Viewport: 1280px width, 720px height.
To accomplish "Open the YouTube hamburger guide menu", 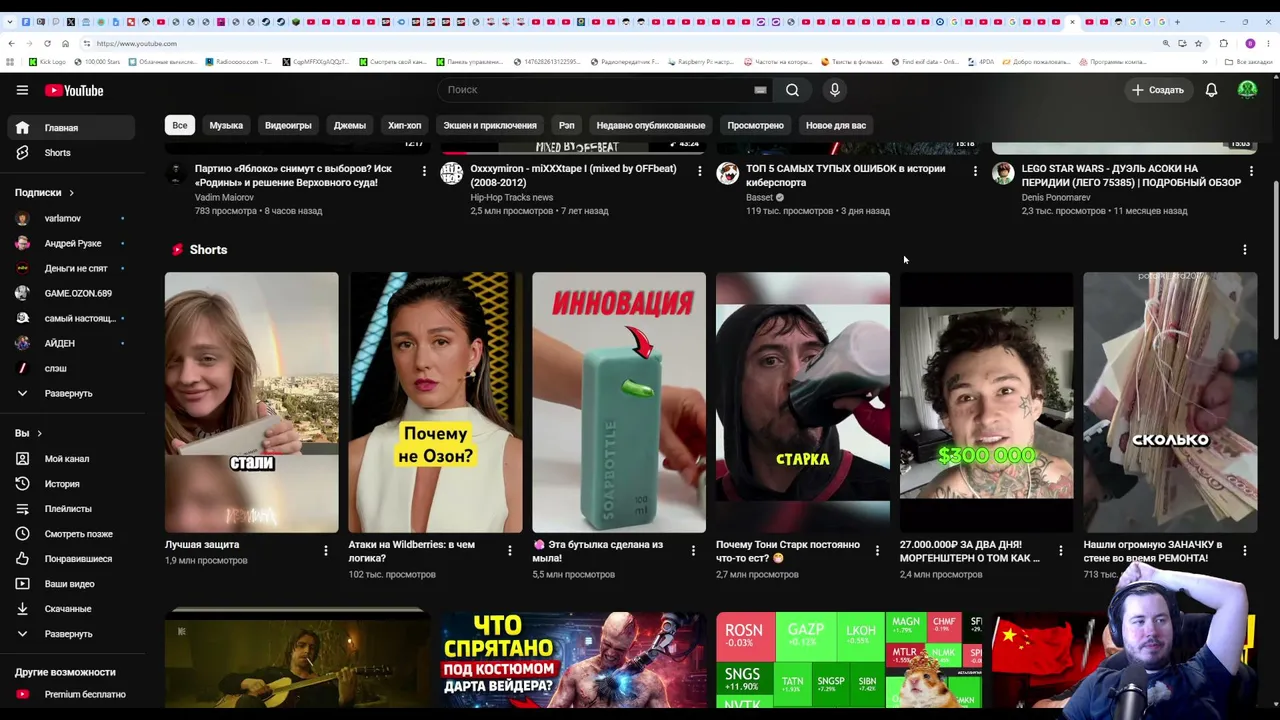I will tap(22, 90).
